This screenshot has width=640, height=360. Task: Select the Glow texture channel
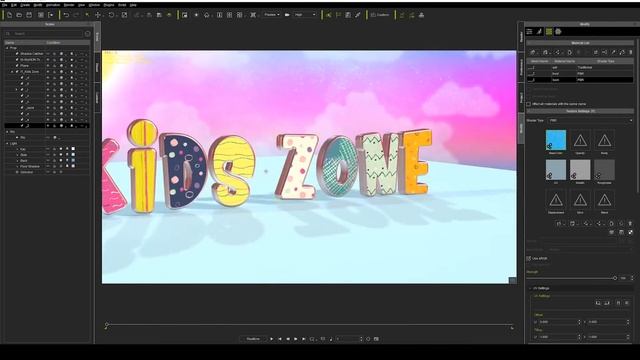coord(580,200)
